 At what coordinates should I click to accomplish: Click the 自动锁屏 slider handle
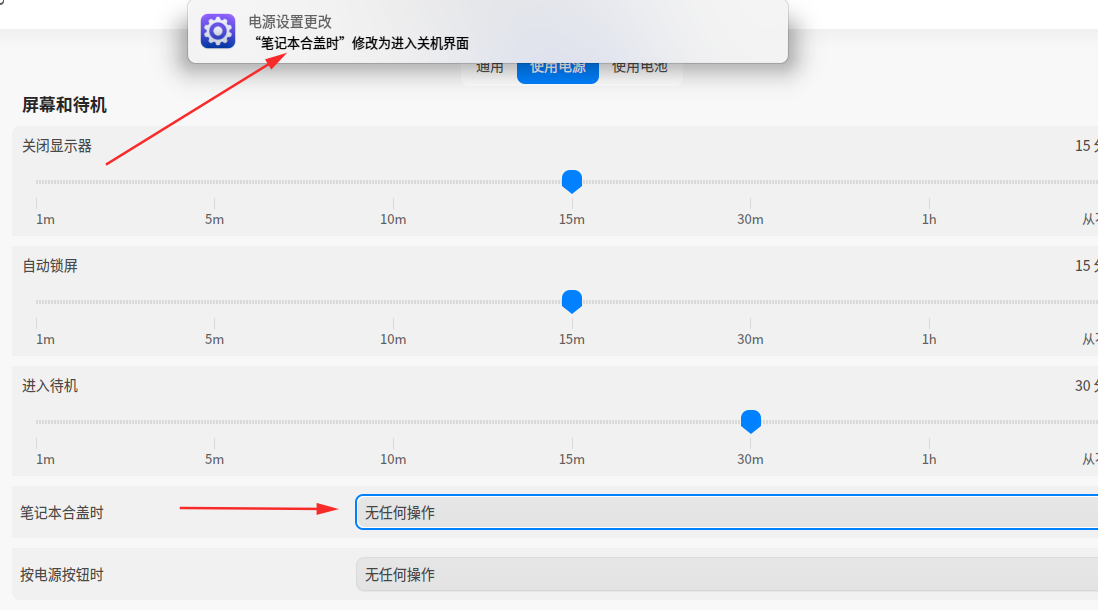click(572, 302)
